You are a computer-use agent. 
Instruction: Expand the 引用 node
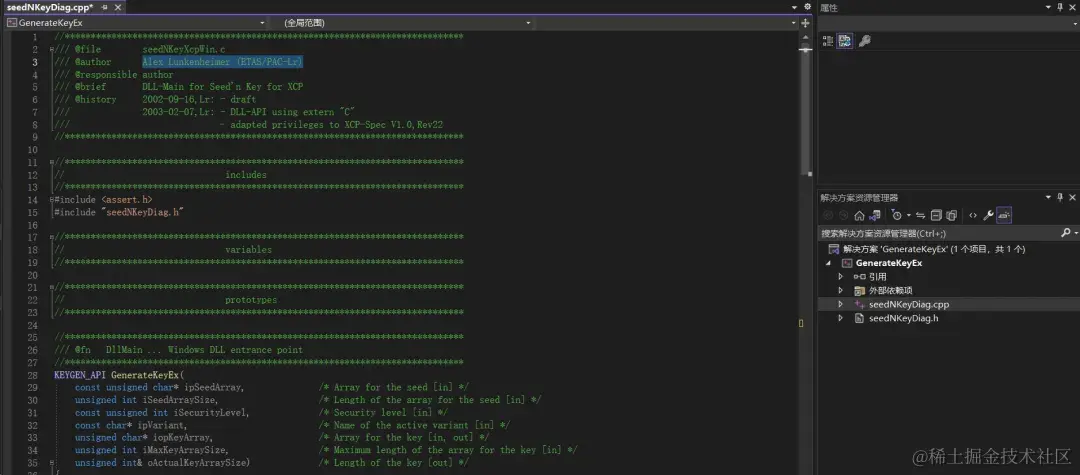pos(840,277)
